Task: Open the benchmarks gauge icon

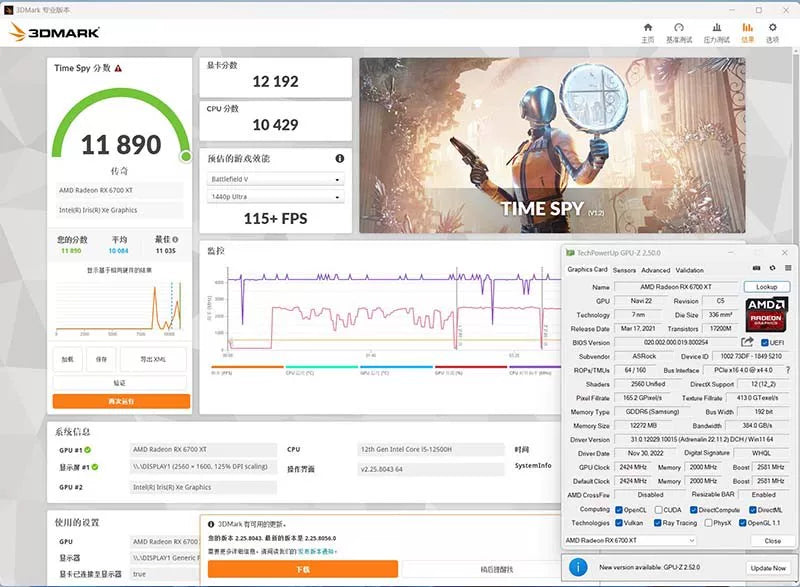Action: 679,28
